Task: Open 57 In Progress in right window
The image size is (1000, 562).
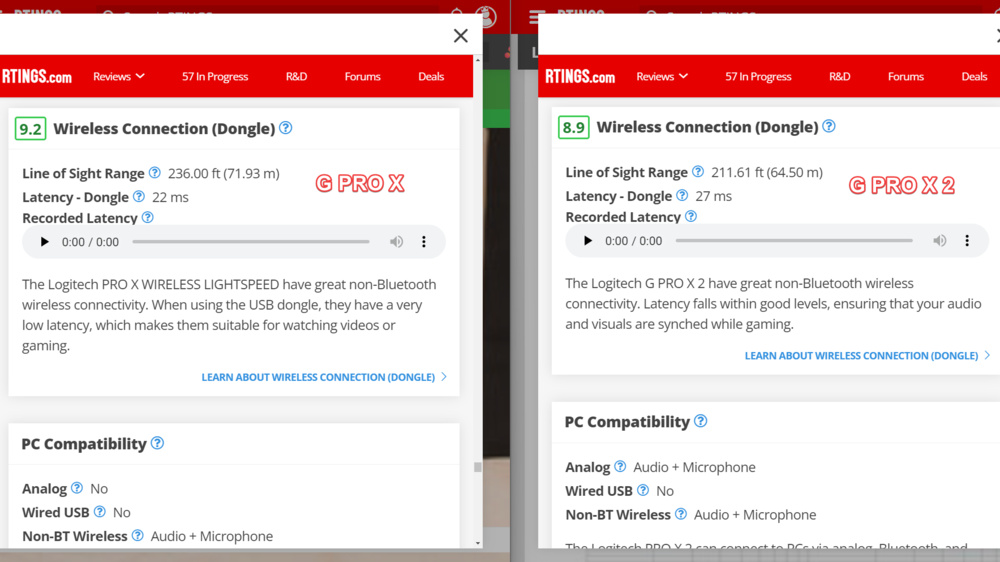Action: pos(758,76)
